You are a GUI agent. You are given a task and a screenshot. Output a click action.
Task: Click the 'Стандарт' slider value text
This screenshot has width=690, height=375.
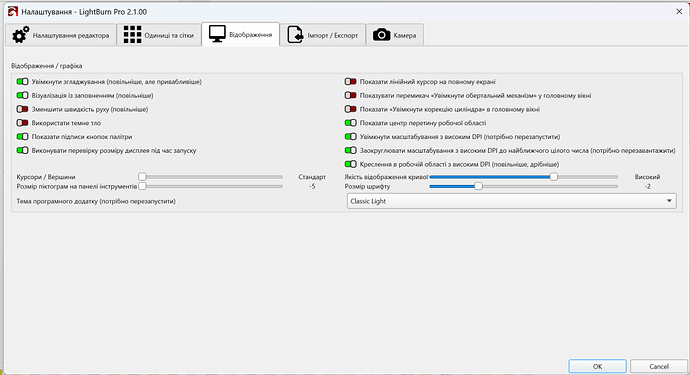[x=312, y=177]
